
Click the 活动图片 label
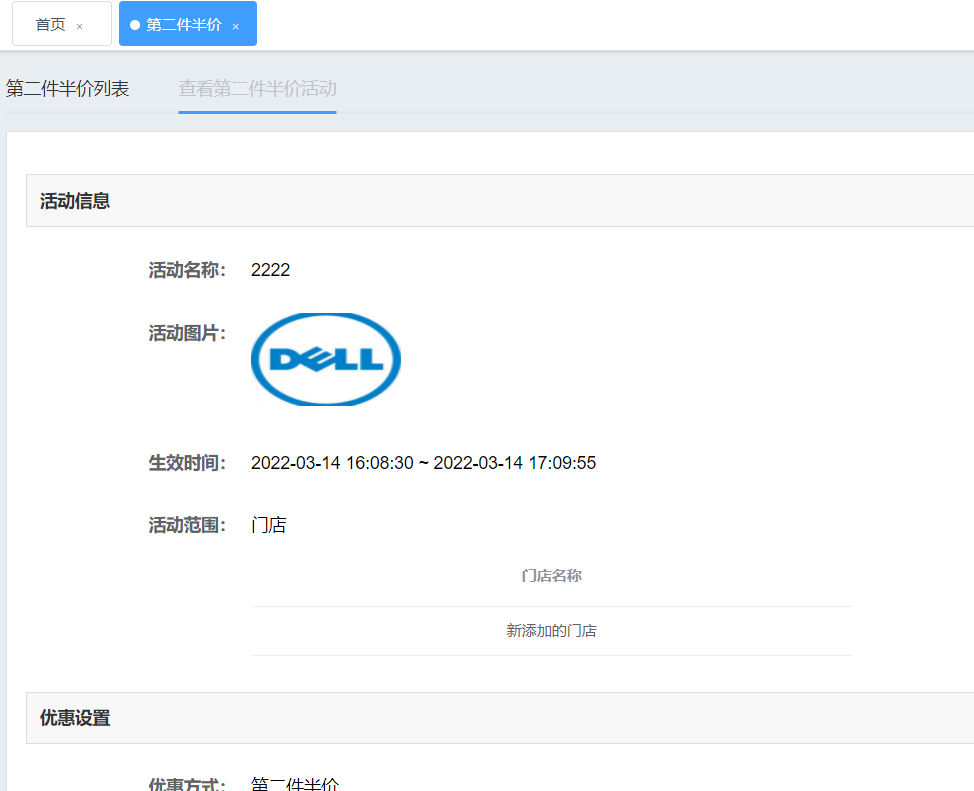[x=187, y=333]
